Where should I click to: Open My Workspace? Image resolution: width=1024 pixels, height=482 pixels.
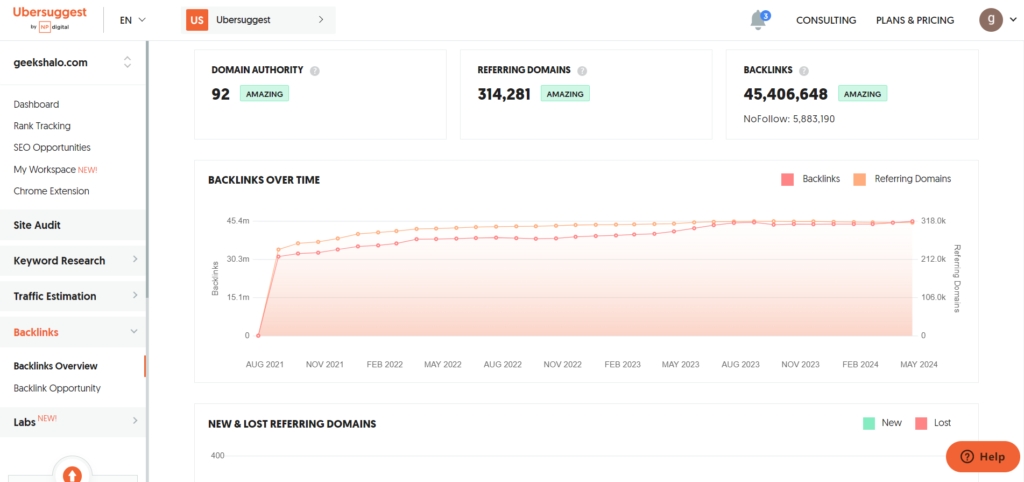(x=55, y=169)
